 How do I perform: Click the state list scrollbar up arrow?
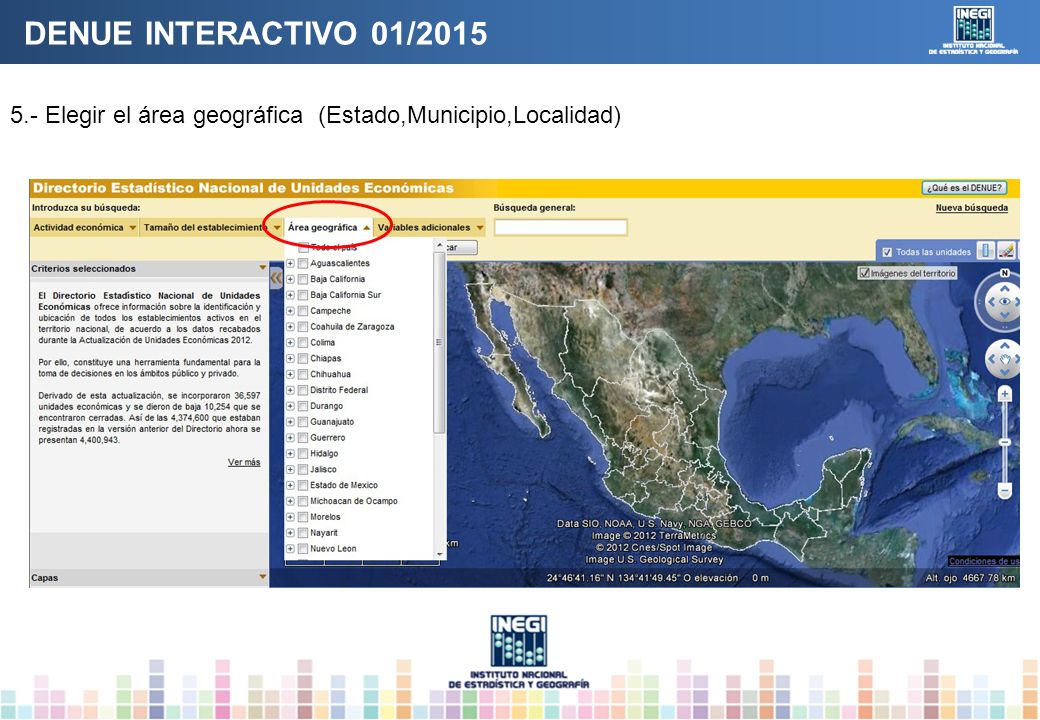tap(439, 245)
